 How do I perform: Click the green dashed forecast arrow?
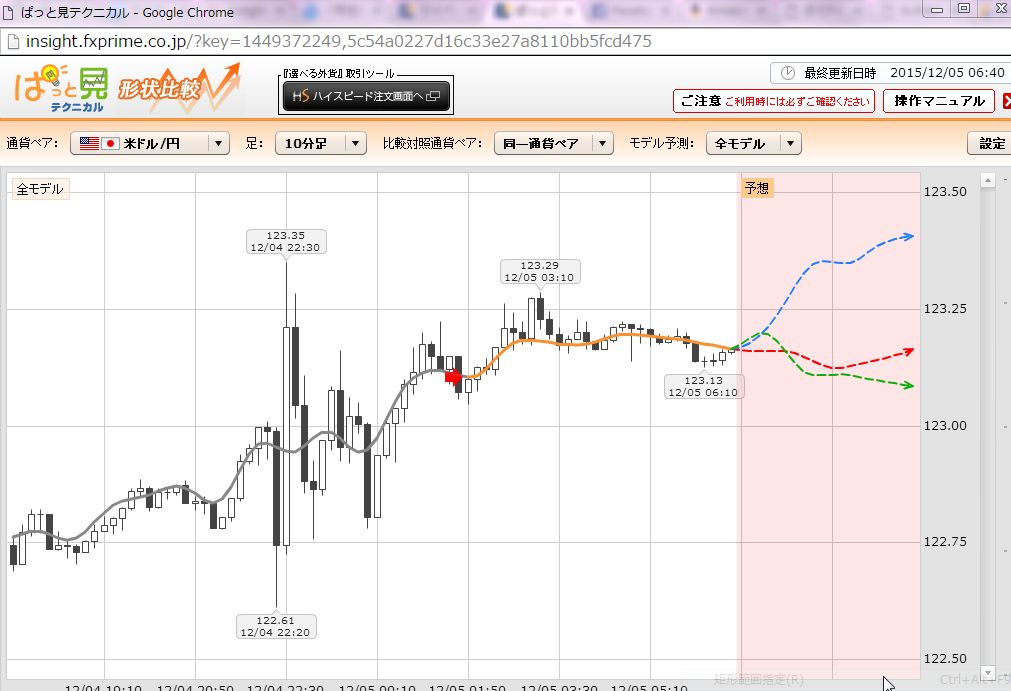click(907, 385)
